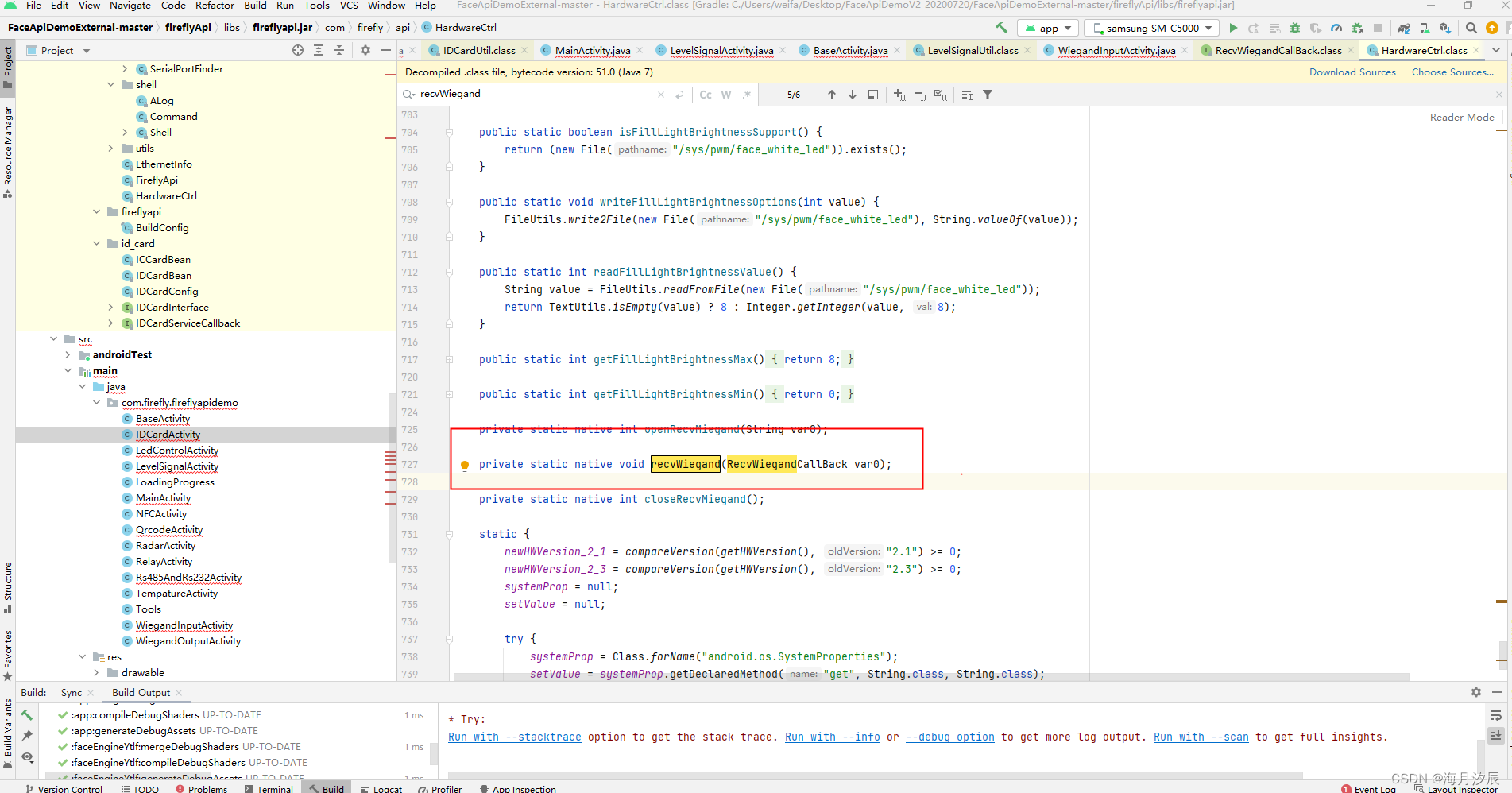
Task: Open the Refactor menu
Action: click(x=215, y=6)
